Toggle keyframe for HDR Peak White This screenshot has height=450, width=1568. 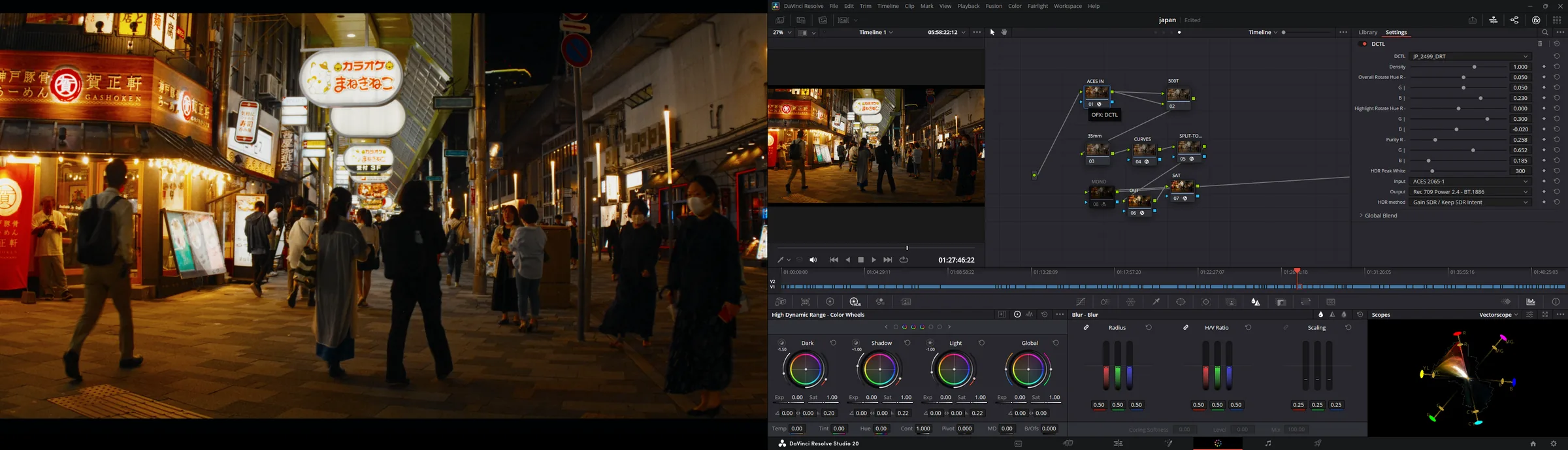[x=1544, y=171]
